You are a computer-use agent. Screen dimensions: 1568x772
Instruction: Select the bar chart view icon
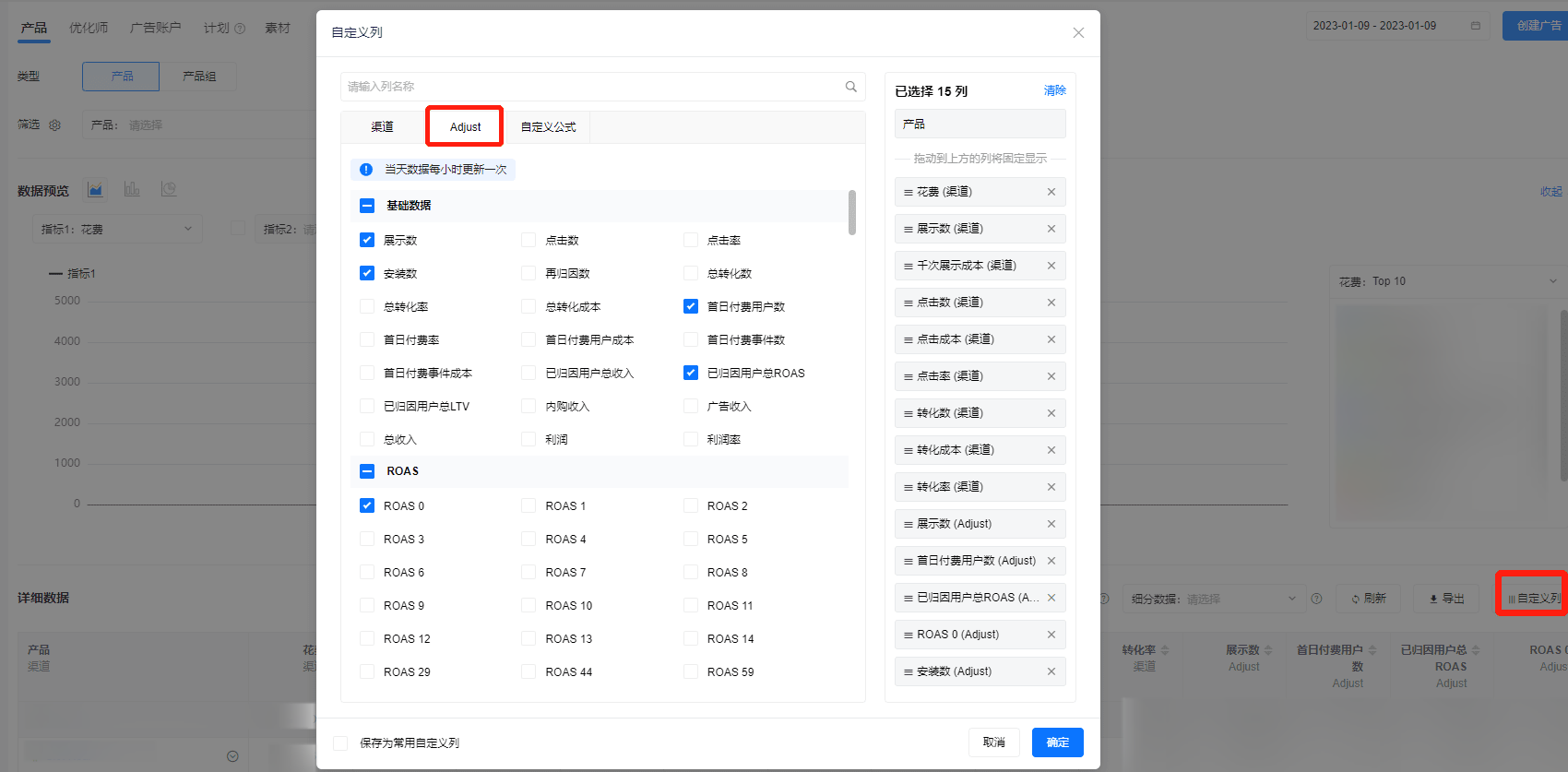pyautogui.click(x=132, y=189)
